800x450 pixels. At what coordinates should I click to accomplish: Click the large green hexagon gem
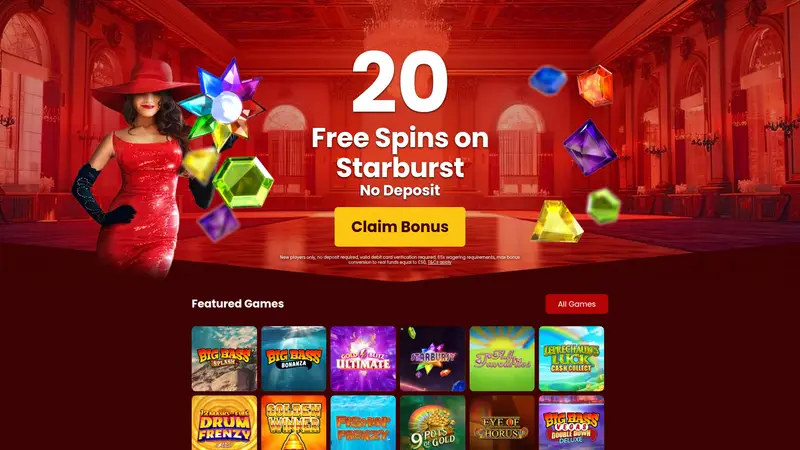(243, 182)
